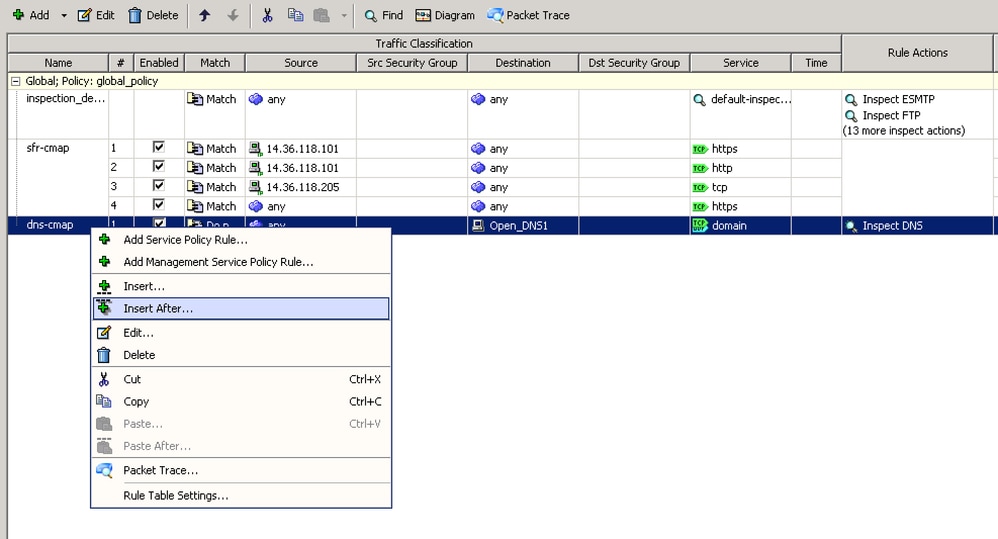Click the Inspect ESMTP rule action
This screenshot has width=998, height=539.
click(890, 99)
